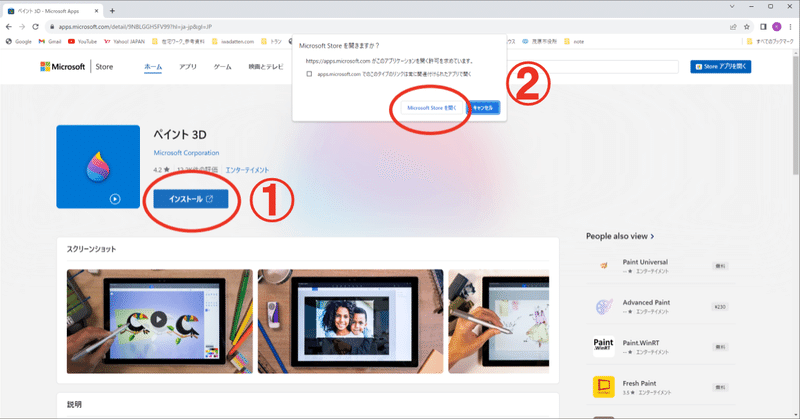Open the Paint.WinRT listing title
This screenshot has width=800, height=419.
click(x=641, y=342)
